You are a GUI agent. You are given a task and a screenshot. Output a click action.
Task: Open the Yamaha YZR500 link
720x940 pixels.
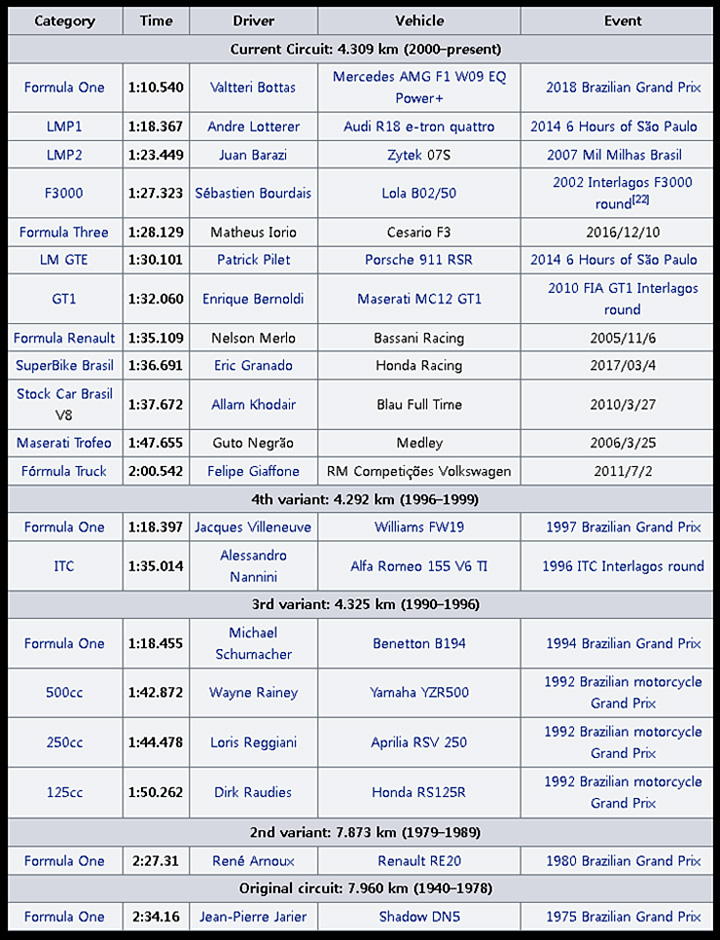pyautogui.click(x=419, y=692)
